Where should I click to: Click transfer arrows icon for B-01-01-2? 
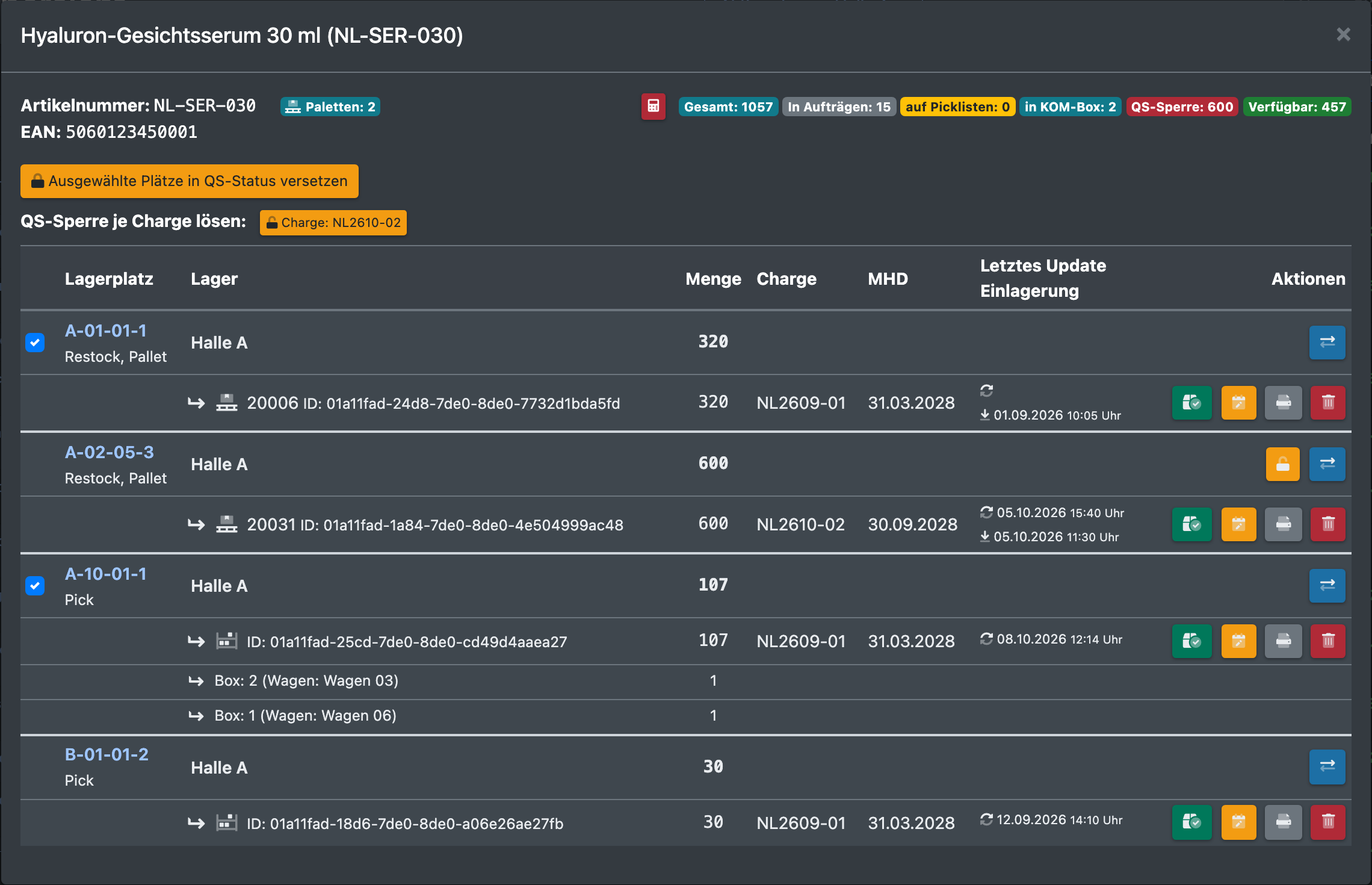click(x=1327, y=767)
